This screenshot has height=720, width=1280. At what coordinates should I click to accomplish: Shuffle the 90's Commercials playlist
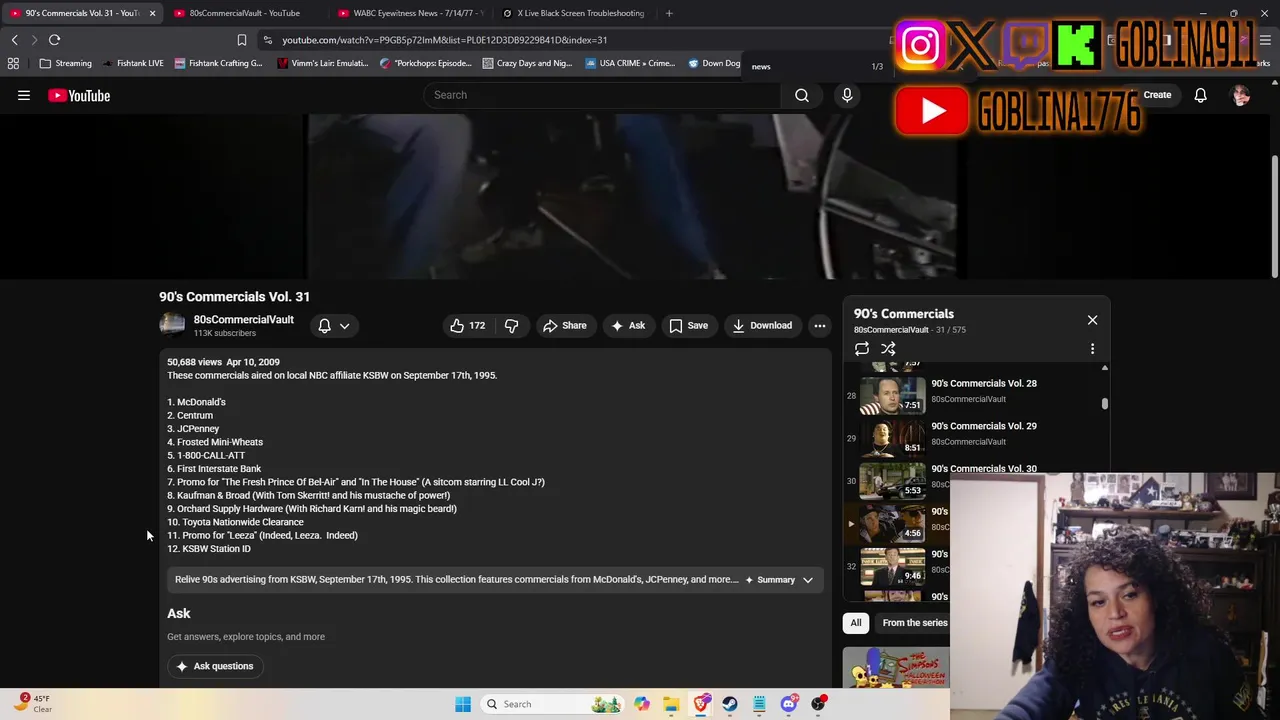888,349
